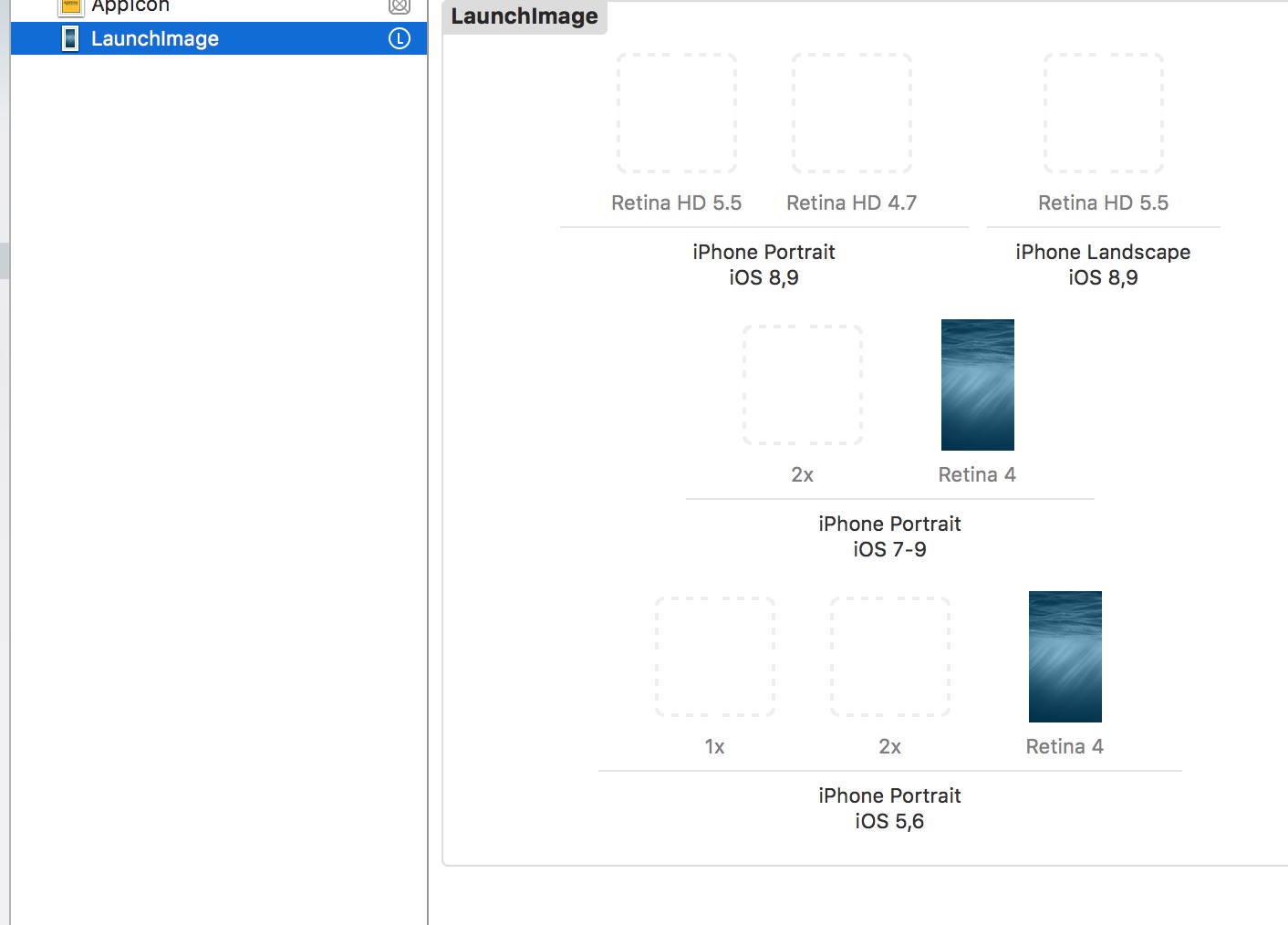Click '2x' label in iOS 7-9 group
The height and width of the screenshot is (925, 1288).
click(x=803, y=474)
